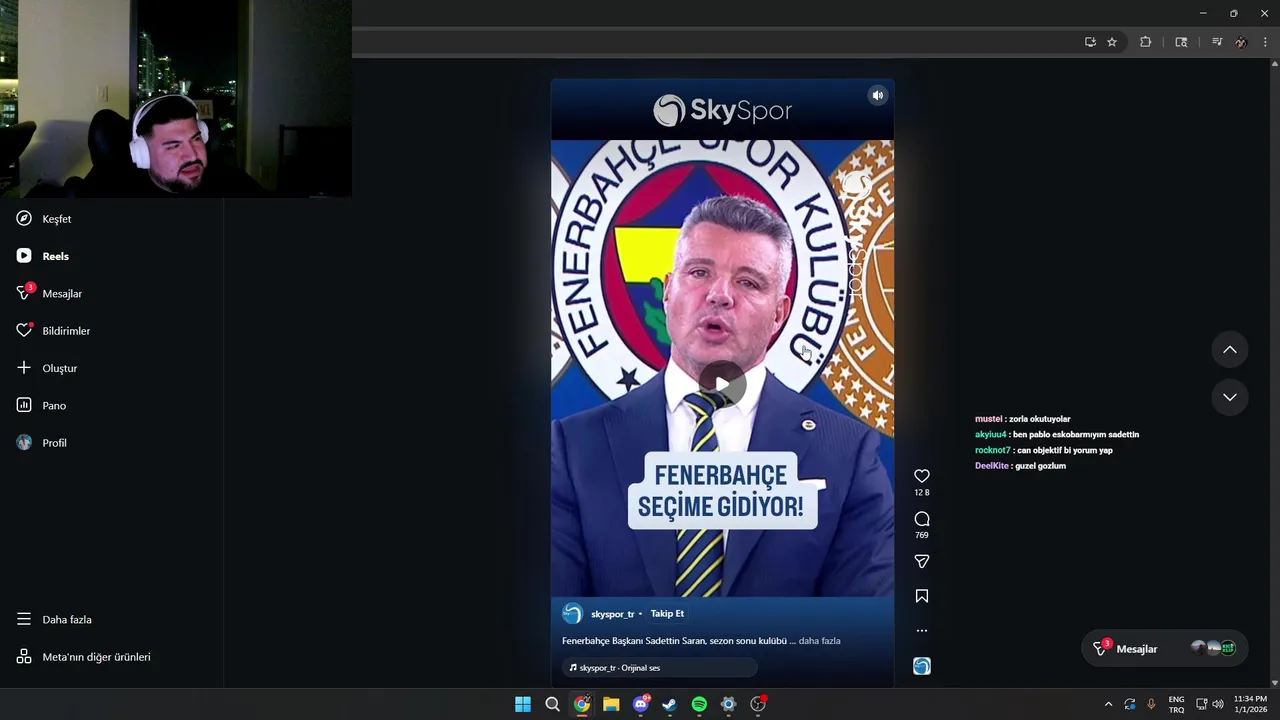This screenshot has height=720, width=1280.
Task: Save reel with bookmark icon
Action: pyautogui.click(x=922, y=596)
